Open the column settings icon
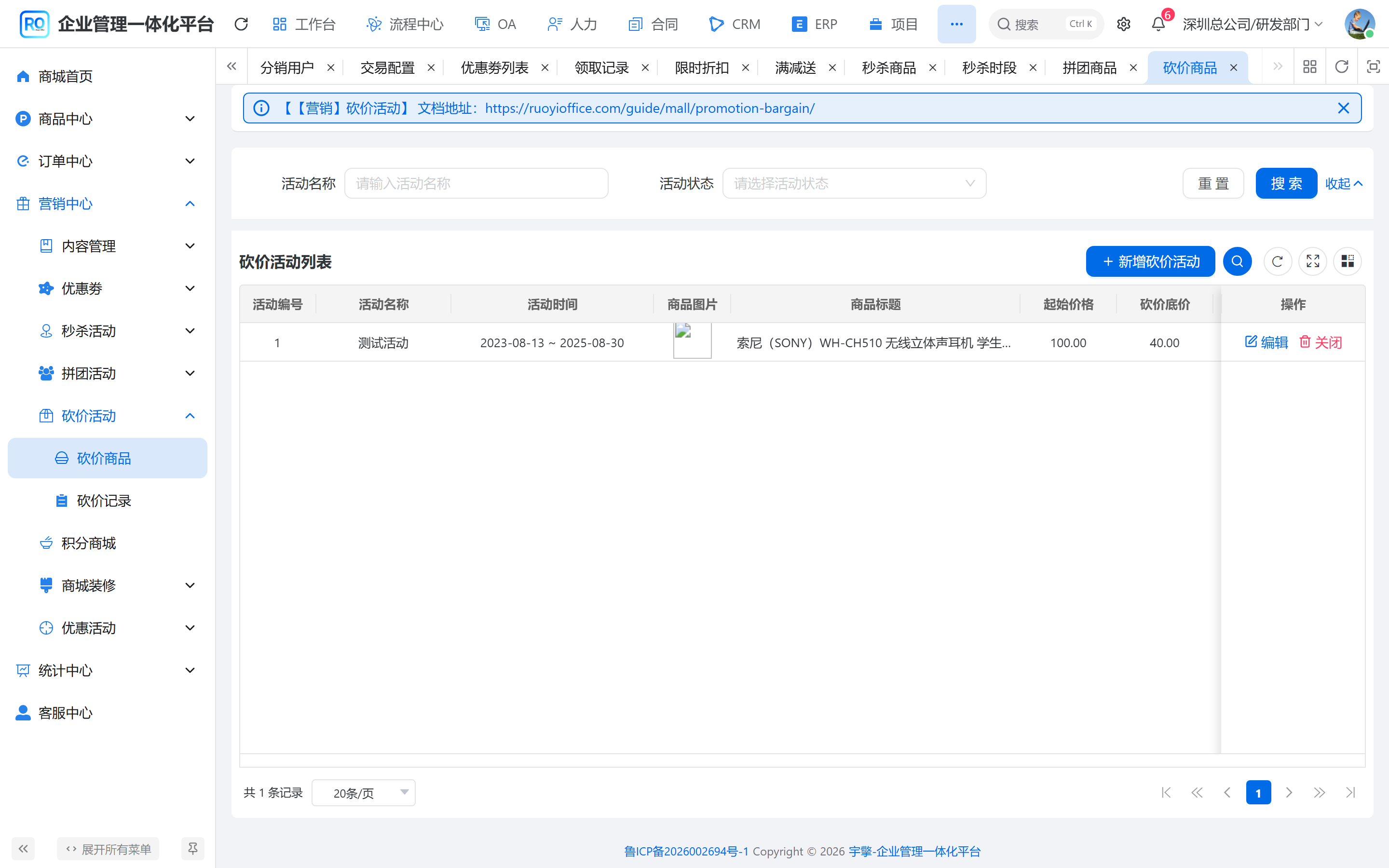The height and width of the screenshot is (868, 1389). (x=1348, y=262)
